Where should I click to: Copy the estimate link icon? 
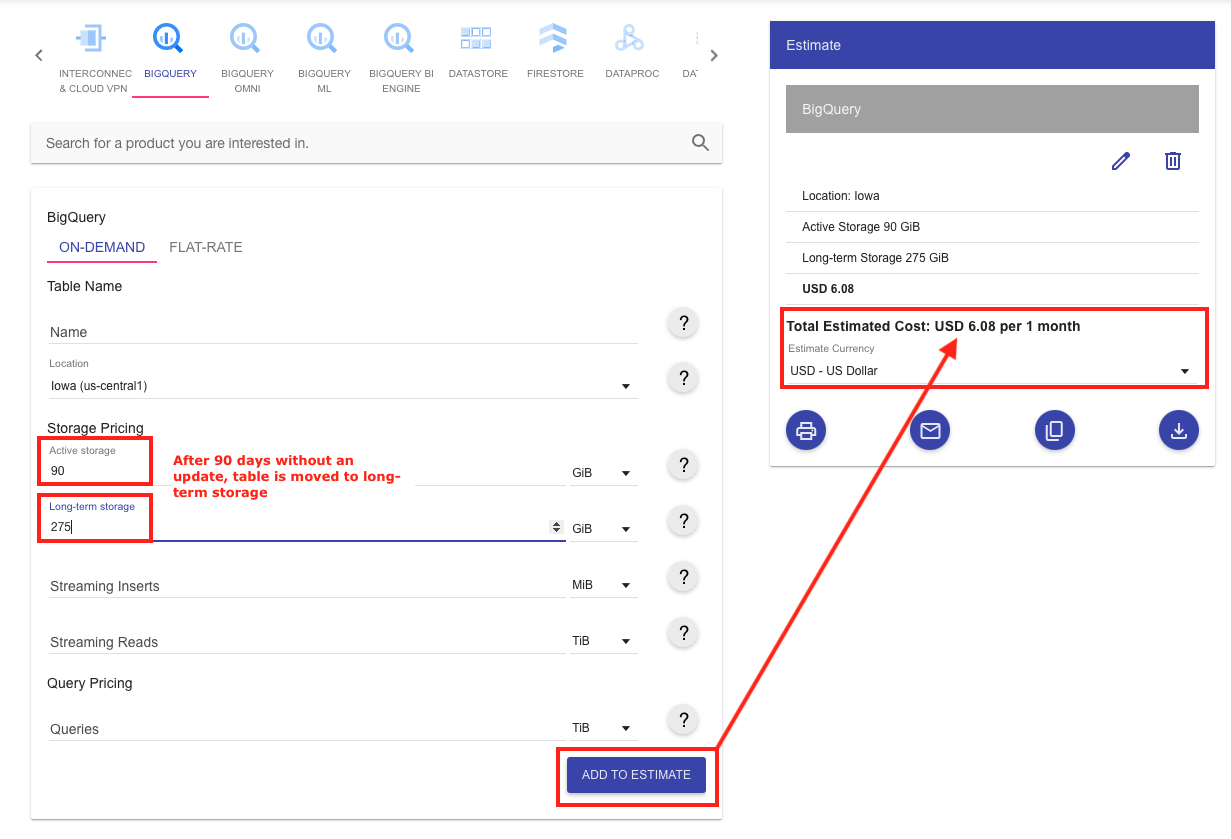click(1054, 430)
